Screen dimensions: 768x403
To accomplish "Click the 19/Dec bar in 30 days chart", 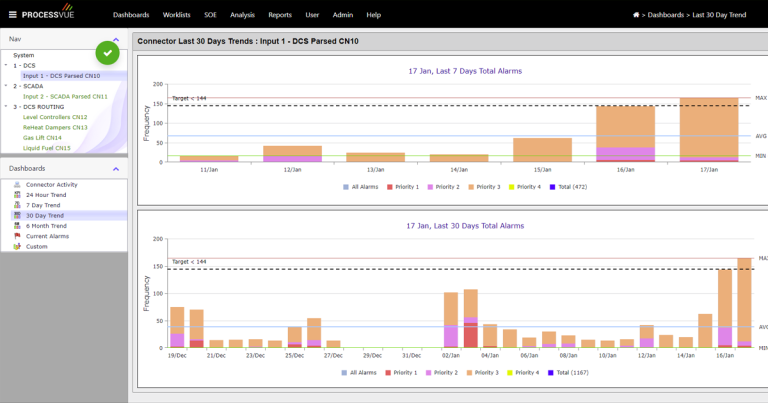I will click(x=177, y=328).
